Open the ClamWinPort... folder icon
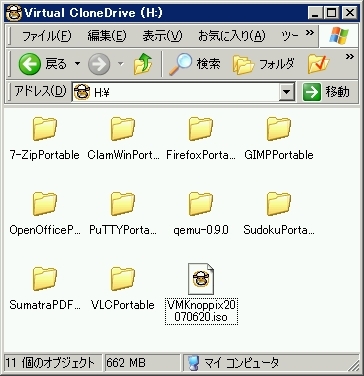The width and height of the screenshot is (364, 376). 123,129
